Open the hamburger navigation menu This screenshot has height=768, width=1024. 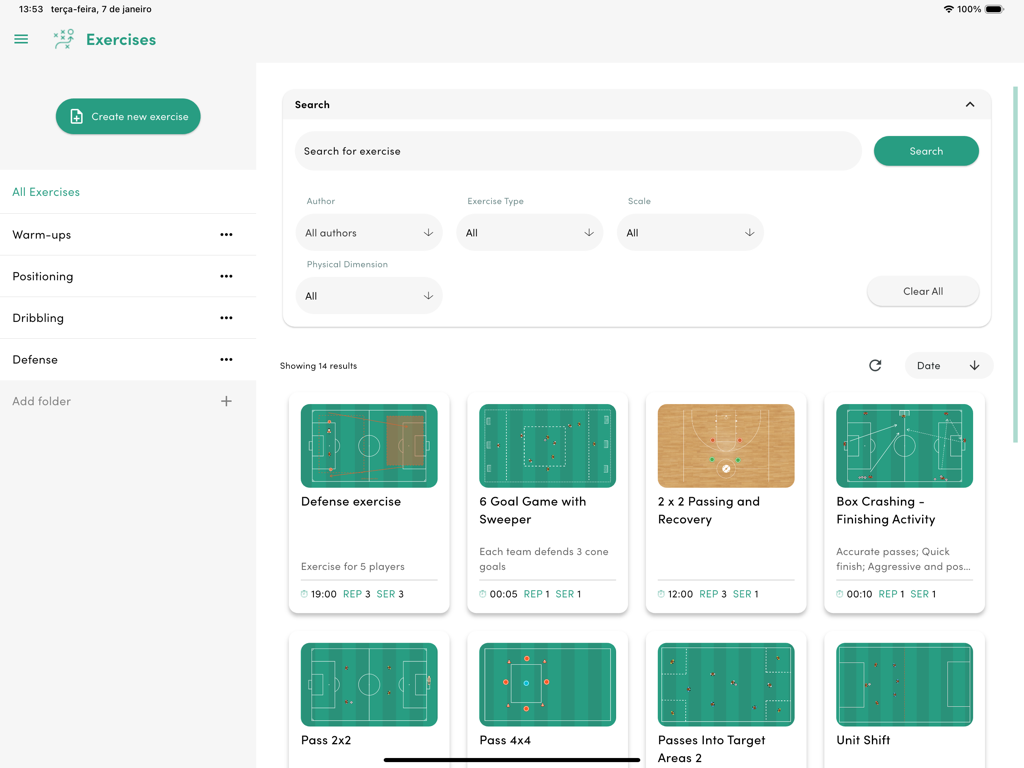(x=21, y=39)
